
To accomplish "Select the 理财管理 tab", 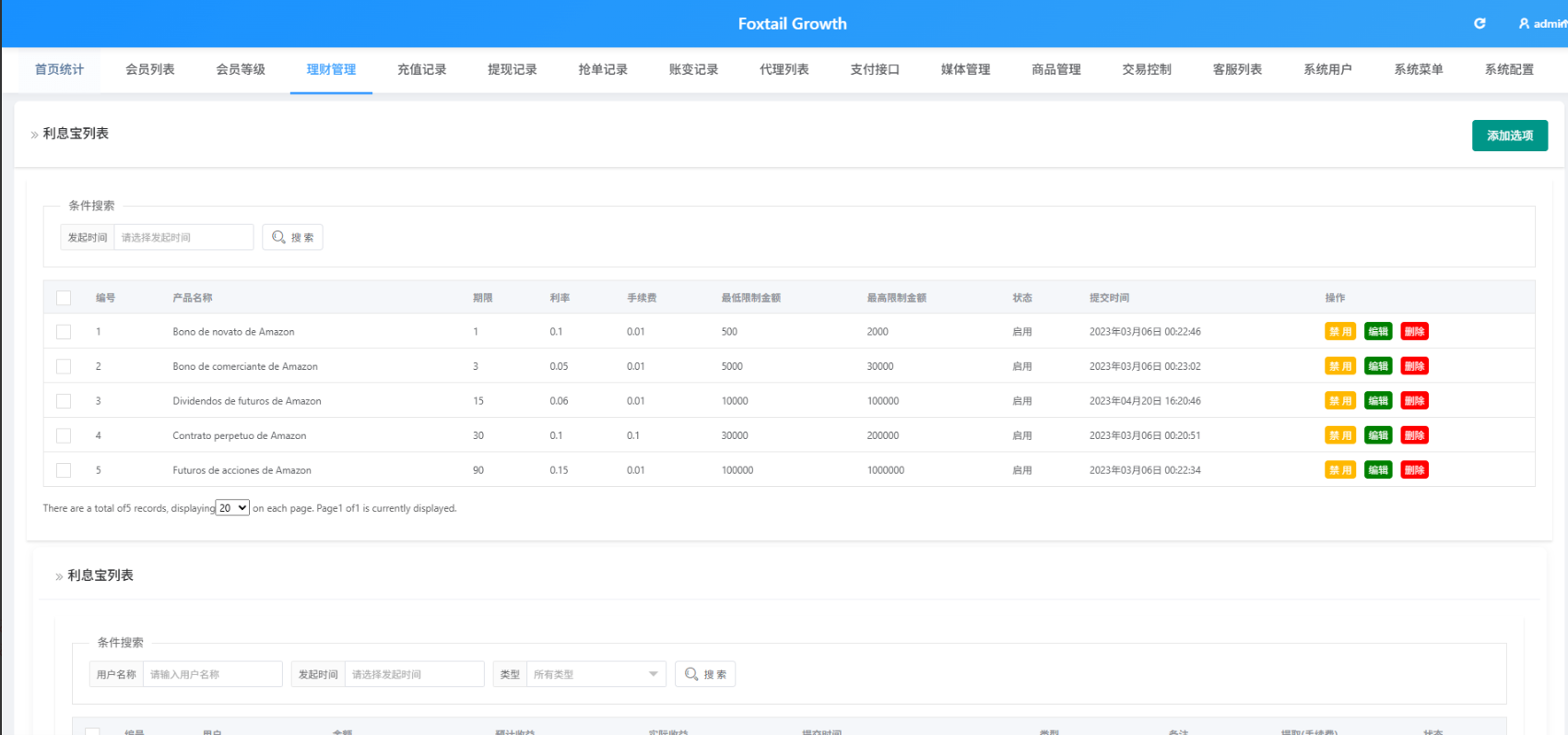I will tap(331, 69).
